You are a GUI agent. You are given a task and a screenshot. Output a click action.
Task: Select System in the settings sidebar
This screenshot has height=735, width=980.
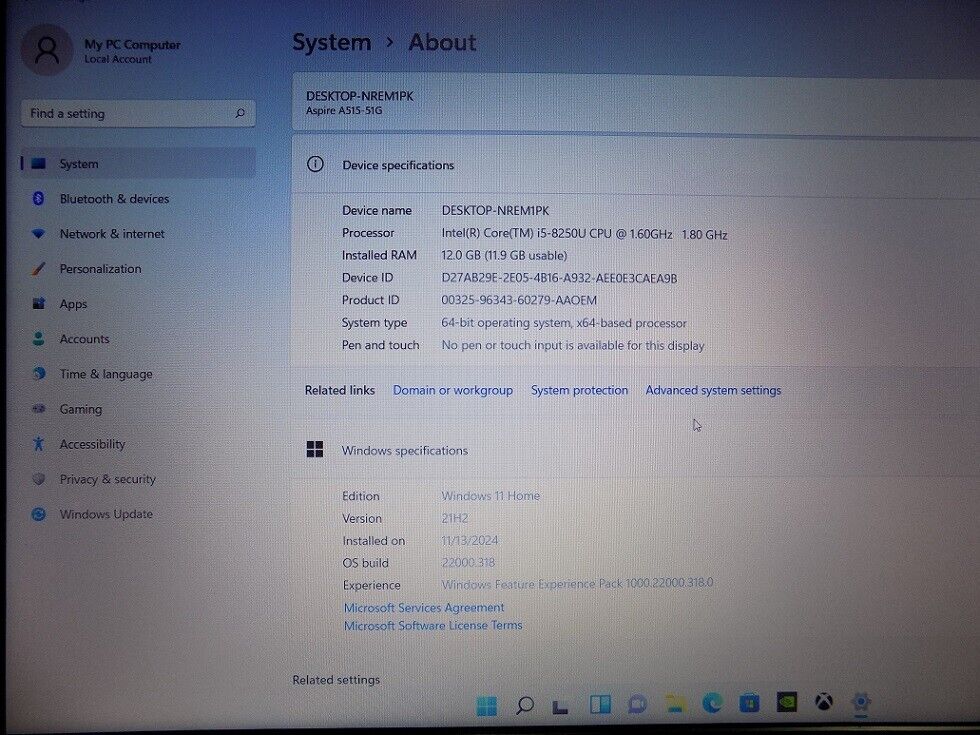coord(138,164)
